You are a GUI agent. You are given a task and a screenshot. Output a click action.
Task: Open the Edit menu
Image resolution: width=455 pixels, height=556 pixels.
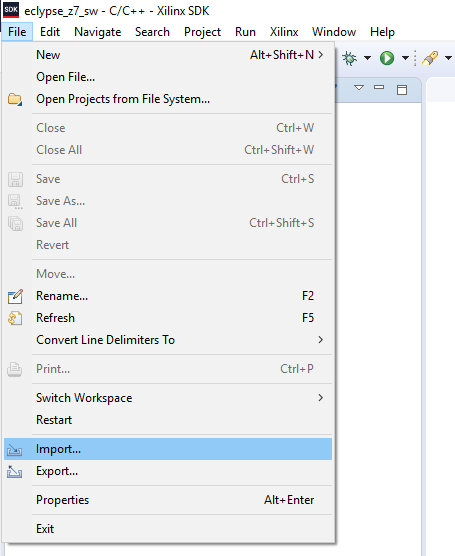pyautogui.click(x=50, y=32)
